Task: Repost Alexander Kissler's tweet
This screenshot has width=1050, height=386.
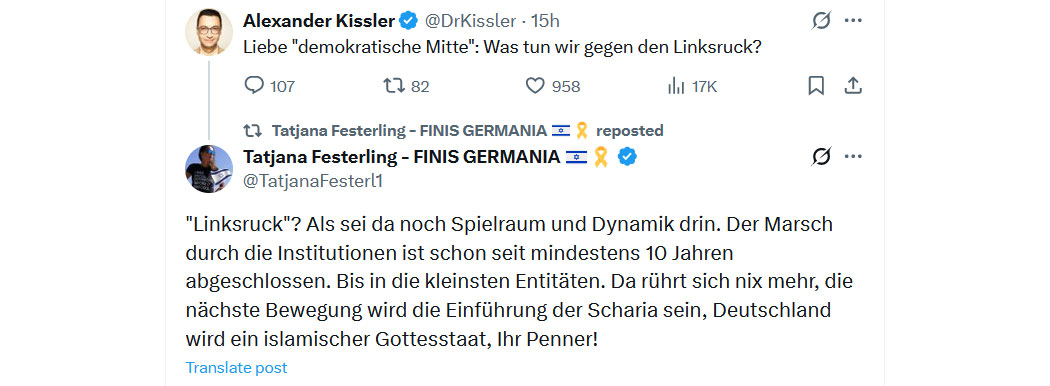Action: 406,86
